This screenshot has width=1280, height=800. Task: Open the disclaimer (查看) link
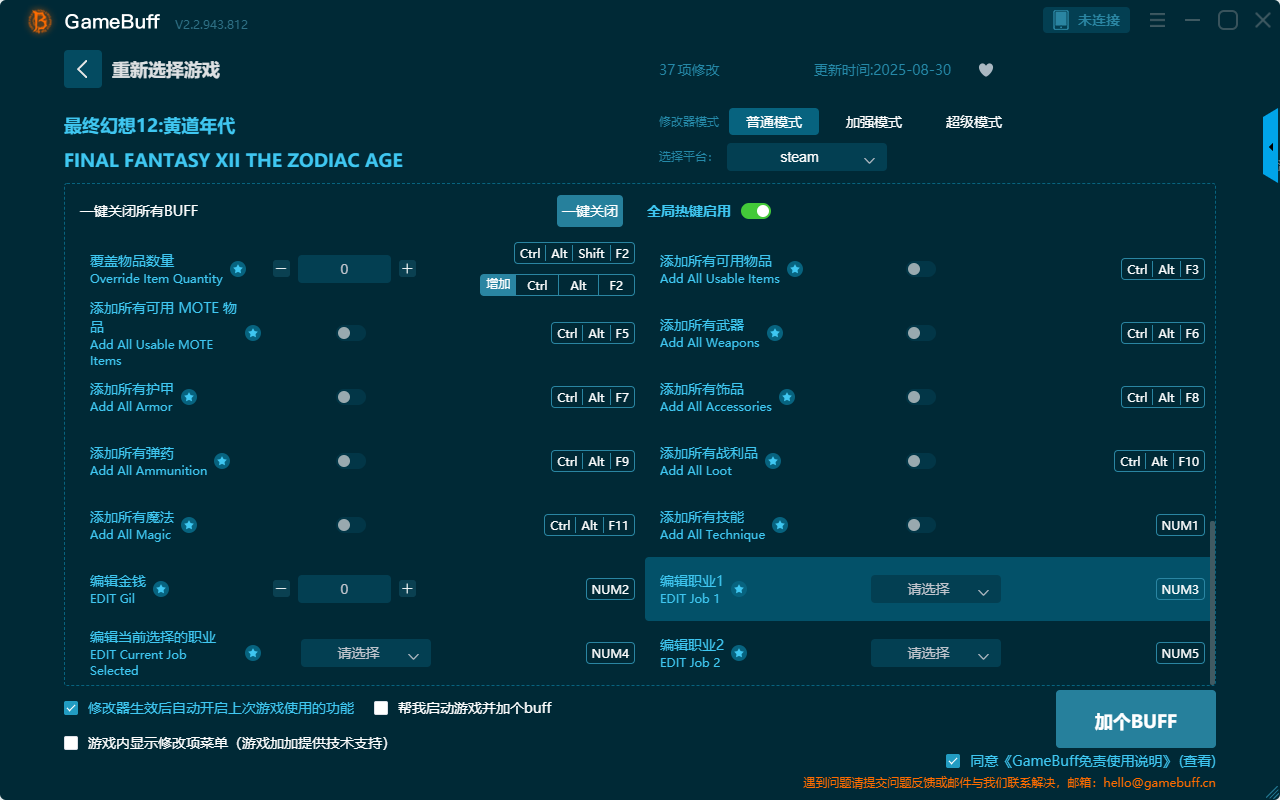coord(1198,761)
